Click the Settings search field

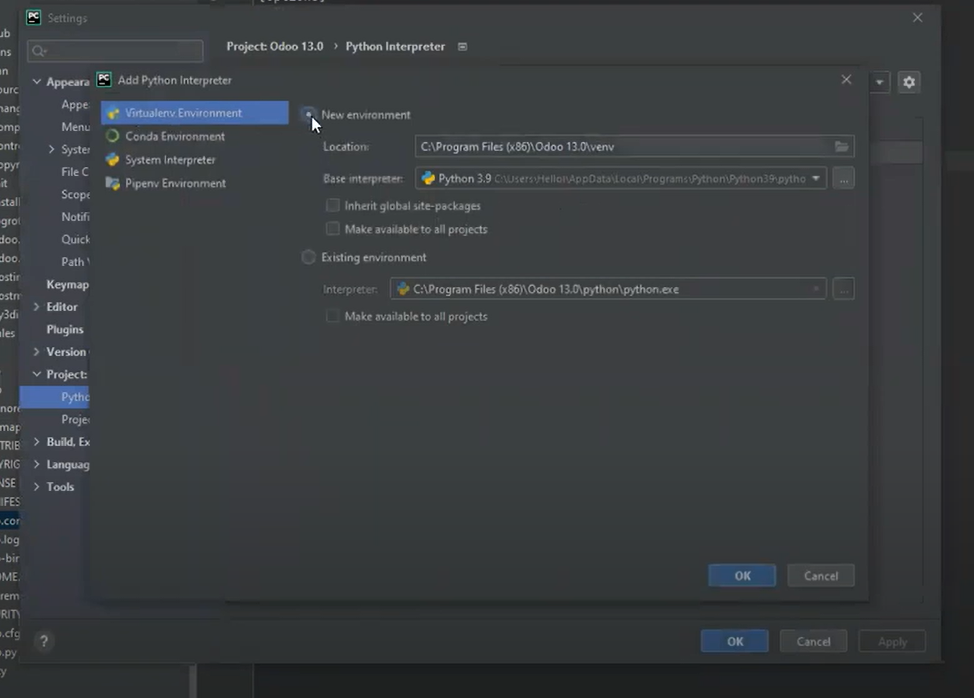(x=115, y=51)
